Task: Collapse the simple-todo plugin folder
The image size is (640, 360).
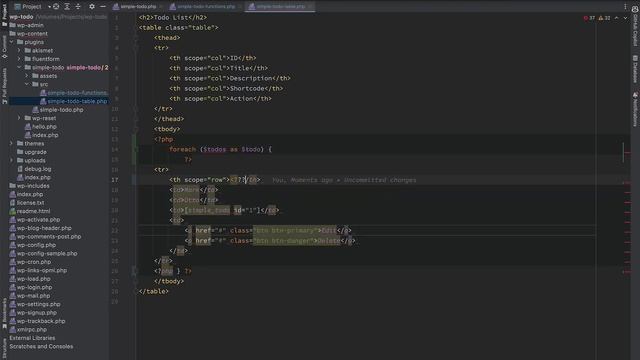Action: click(x=19, y=67)
